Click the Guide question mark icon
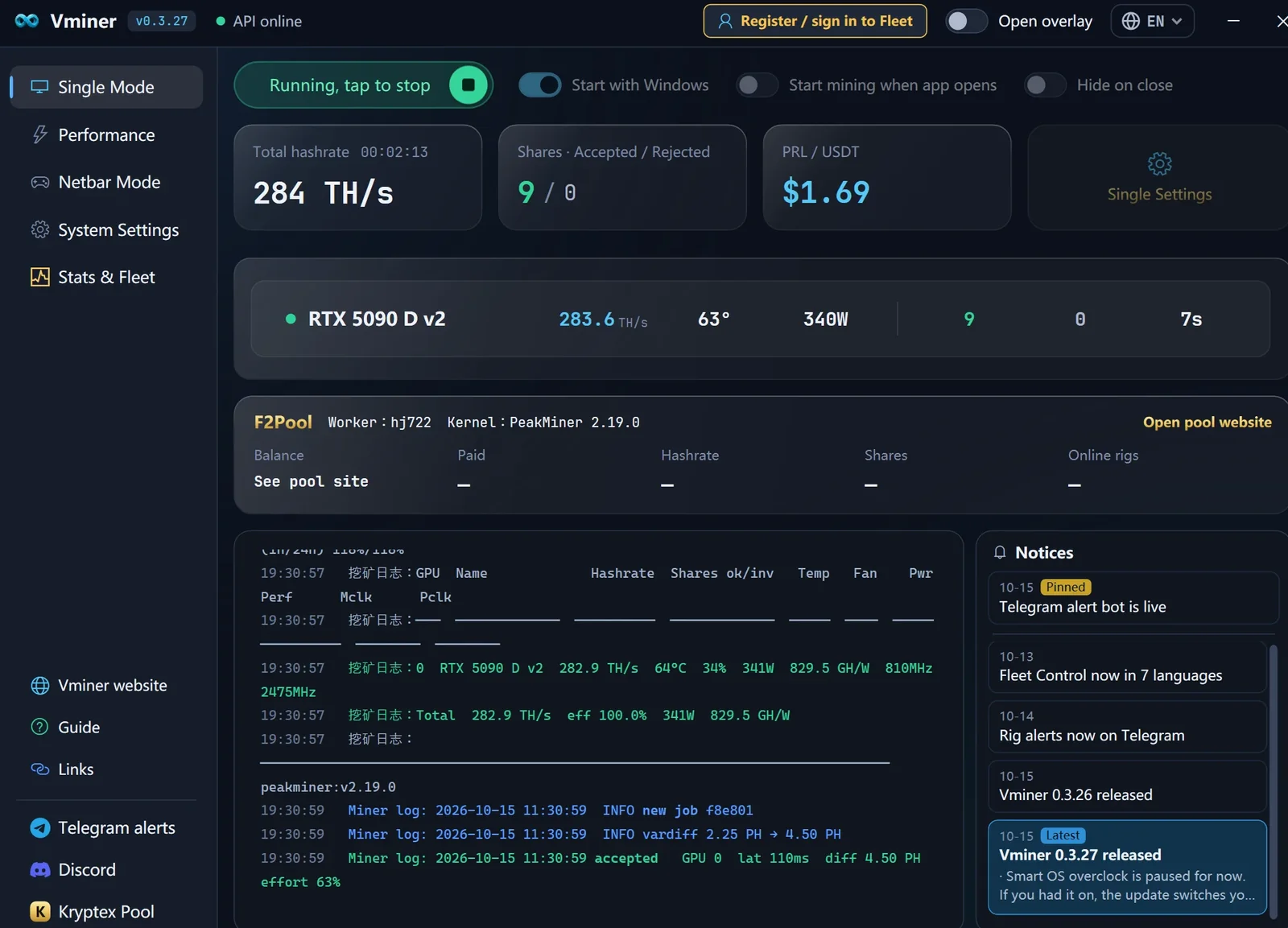Image resolution: width=1288 pixels, height=928 pixels. point(39,727)
